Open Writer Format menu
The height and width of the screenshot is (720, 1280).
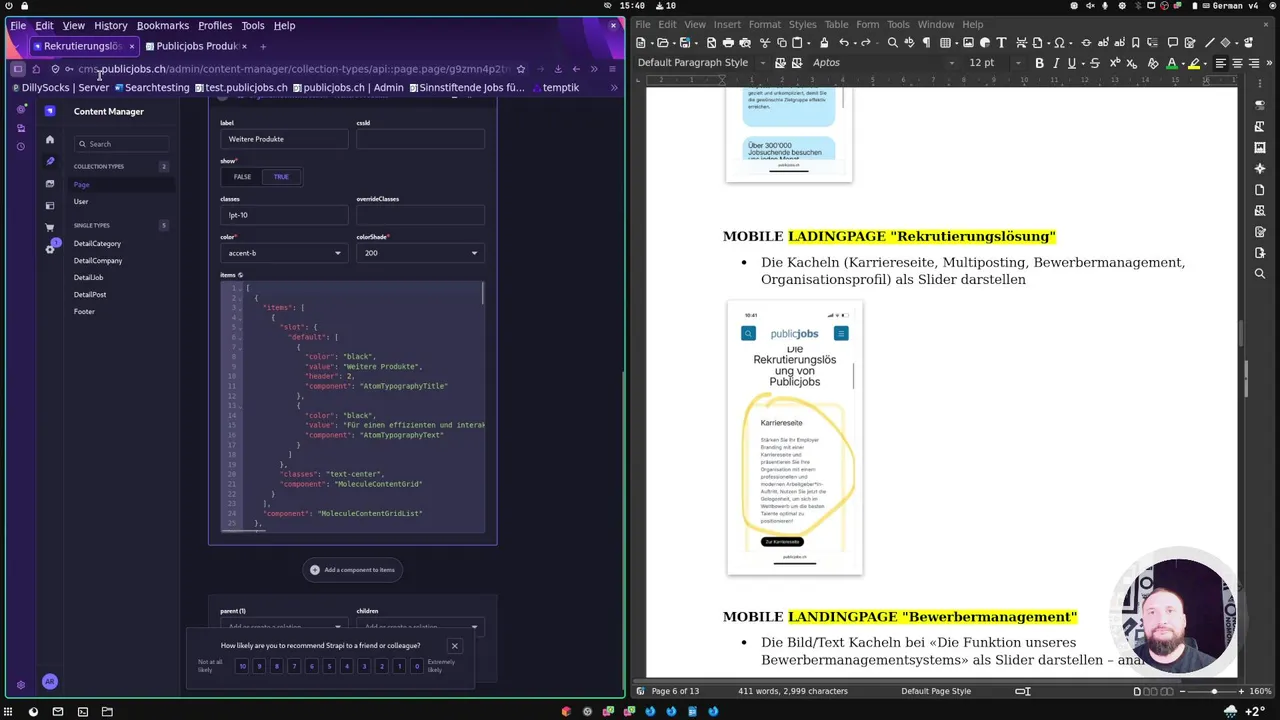tap(765, 25)
